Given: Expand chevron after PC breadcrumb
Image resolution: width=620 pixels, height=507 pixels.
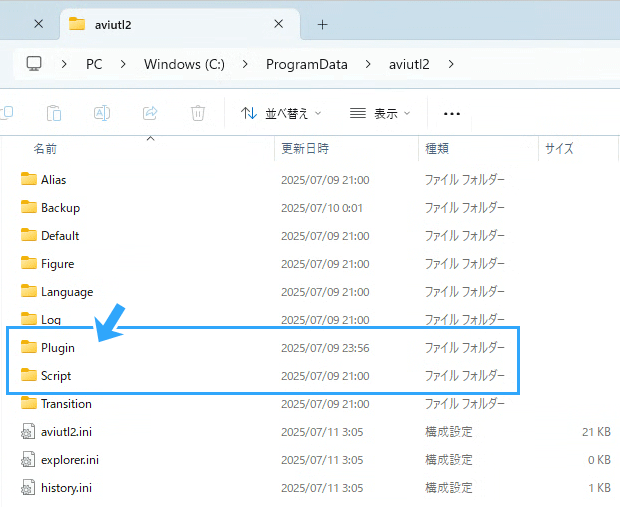Looking at the screenshot, I should (x=123, y=64).
